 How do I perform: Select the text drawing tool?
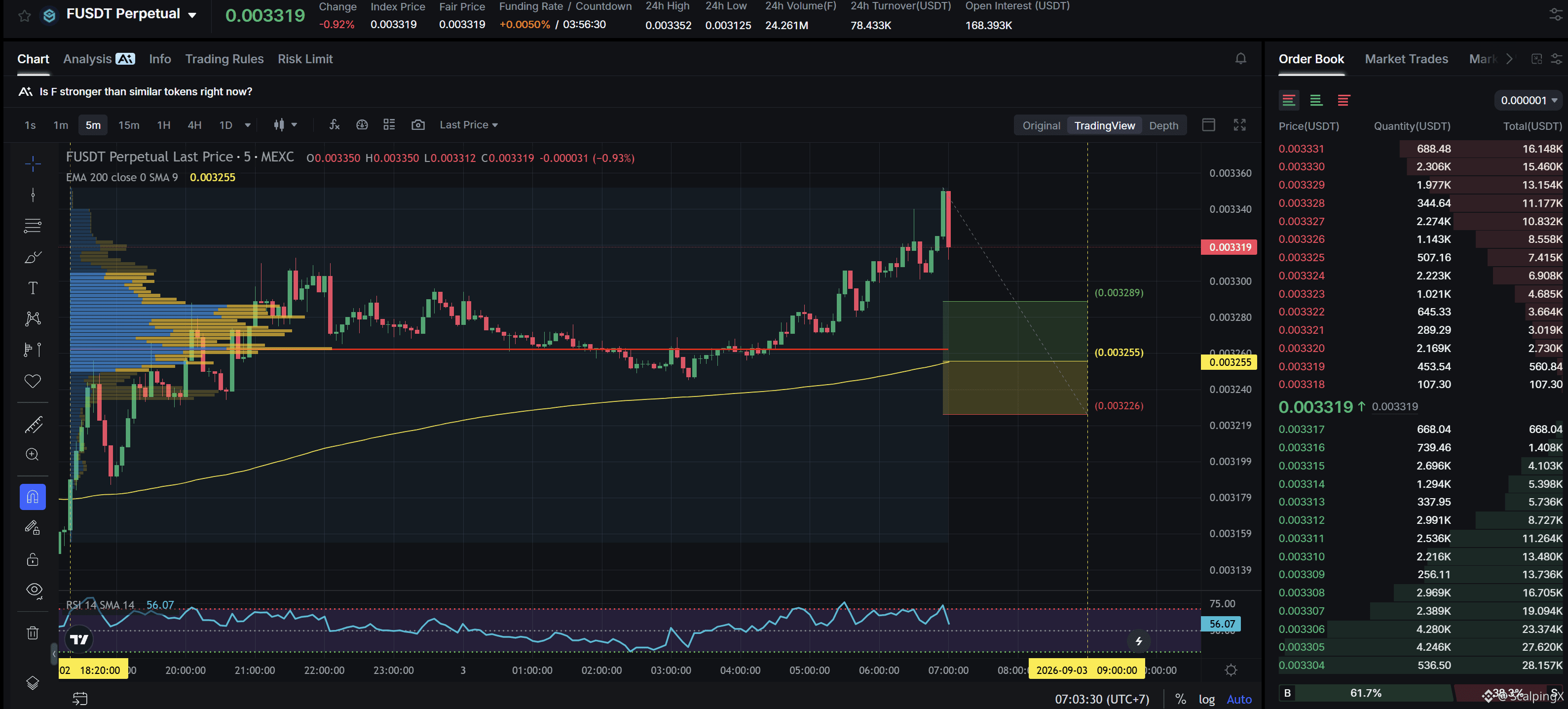[x=33, y=288]
